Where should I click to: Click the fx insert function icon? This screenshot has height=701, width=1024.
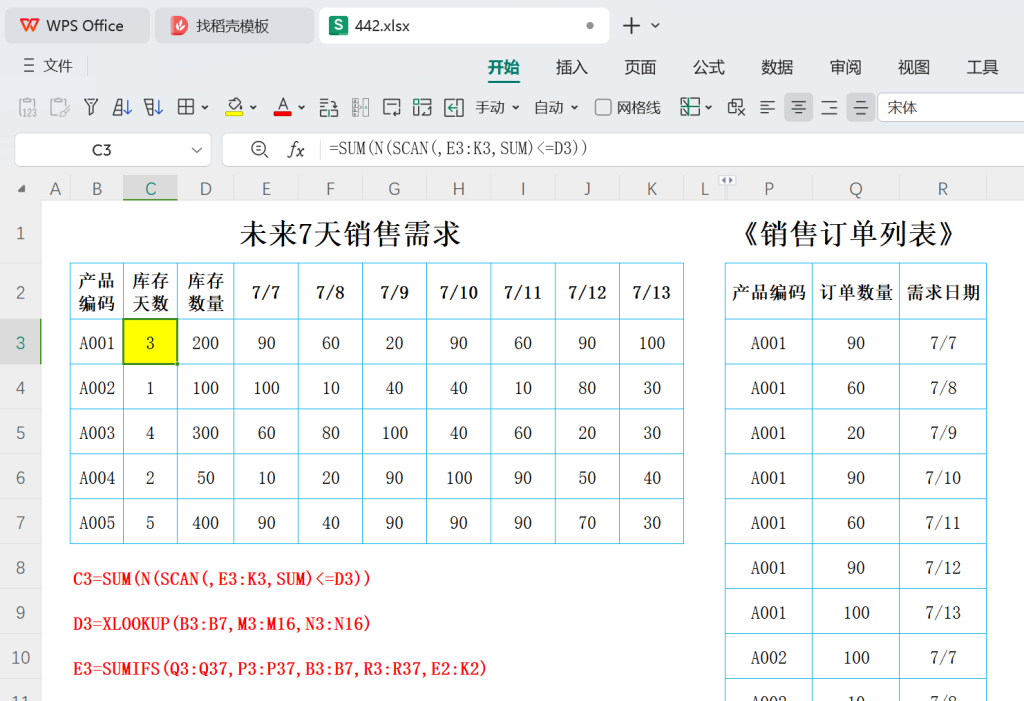click(x=296, y=150)
